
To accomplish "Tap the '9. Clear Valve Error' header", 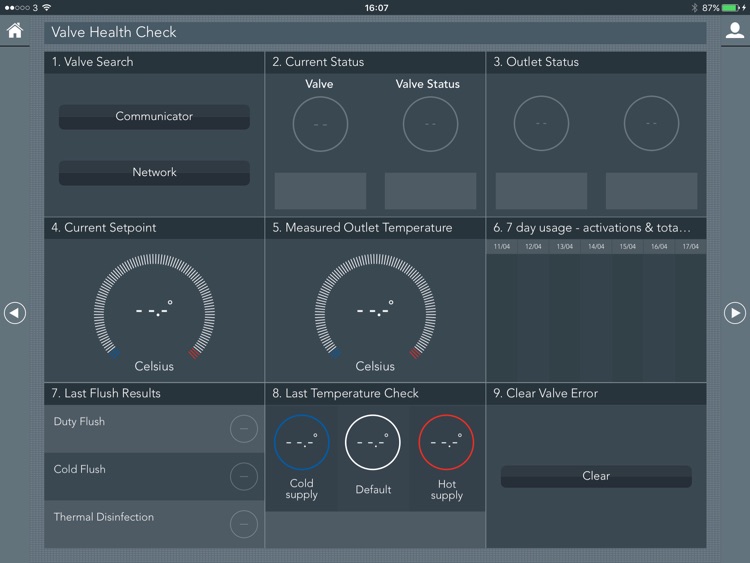I will [596, 394].
